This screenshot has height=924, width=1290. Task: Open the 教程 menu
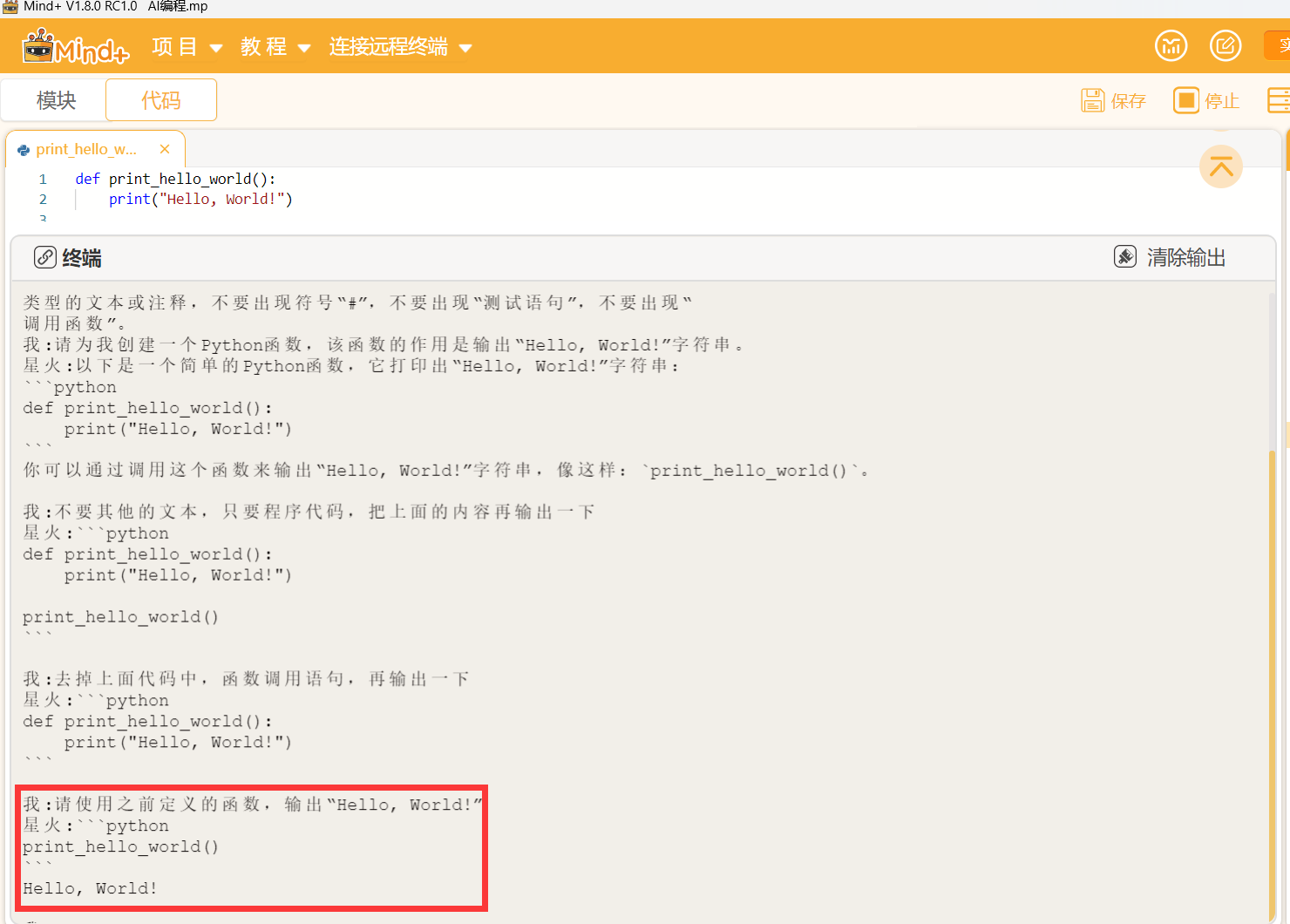275,47
